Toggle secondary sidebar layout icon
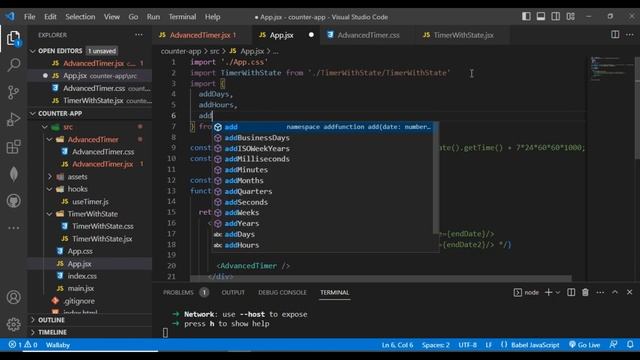 pyautogui.click(x=556, y=17)
